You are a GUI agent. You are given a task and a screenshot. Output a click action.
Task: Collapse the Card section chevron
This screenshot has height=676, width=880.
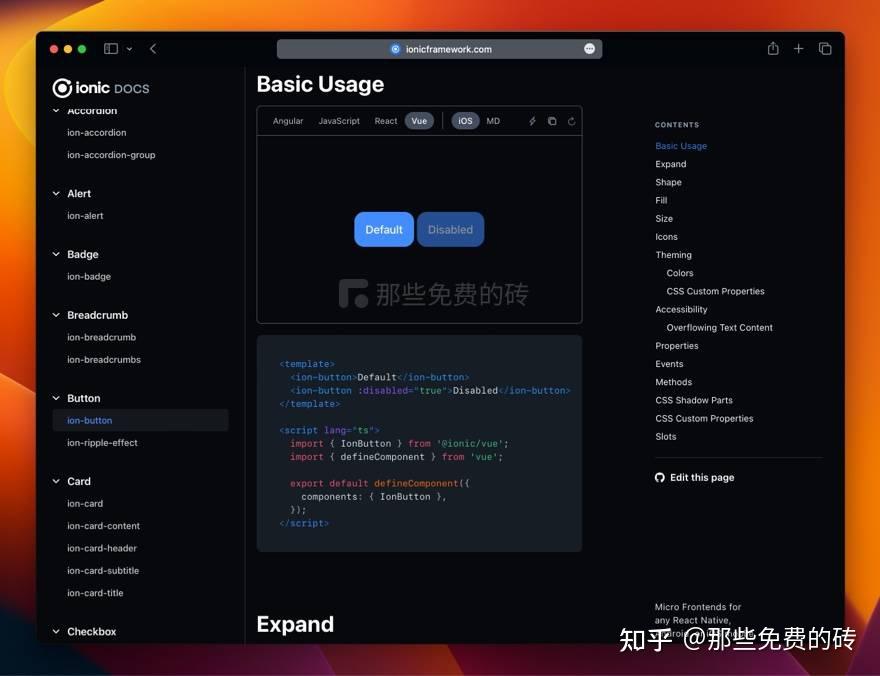57,481
